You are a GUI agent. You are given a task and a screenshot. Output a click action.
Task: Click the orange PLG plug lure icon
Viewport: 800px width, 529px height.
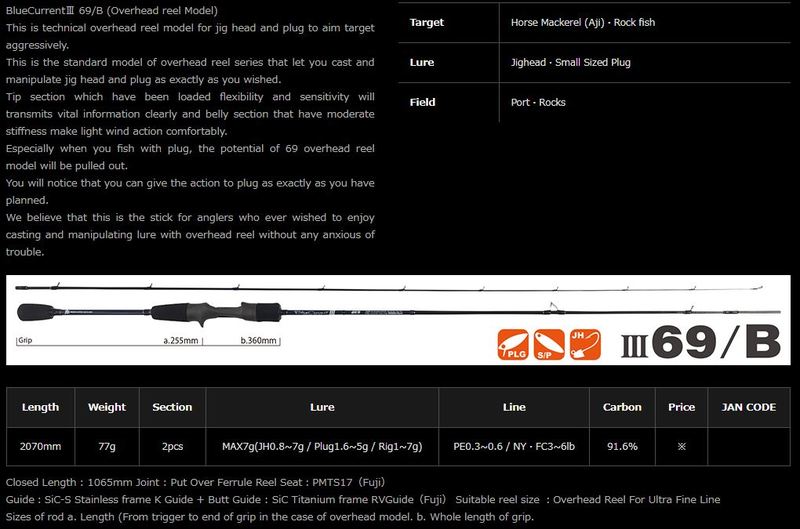(x=513, y=344)
